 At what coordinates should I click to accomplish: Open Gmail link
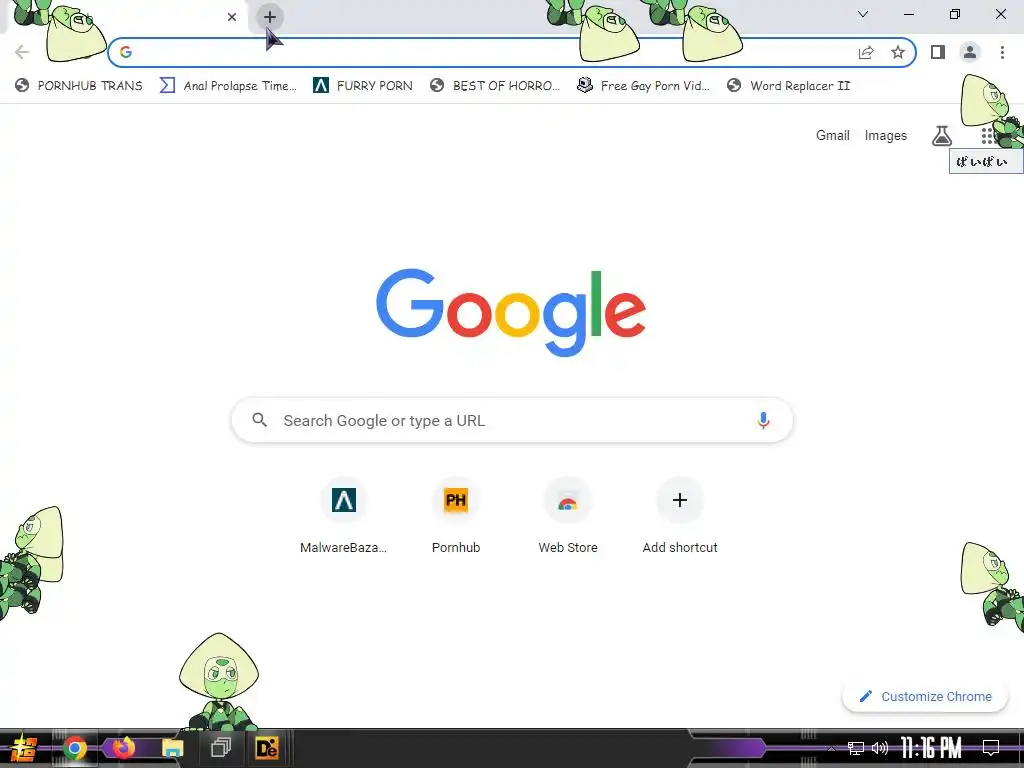(x=833, y=135)
